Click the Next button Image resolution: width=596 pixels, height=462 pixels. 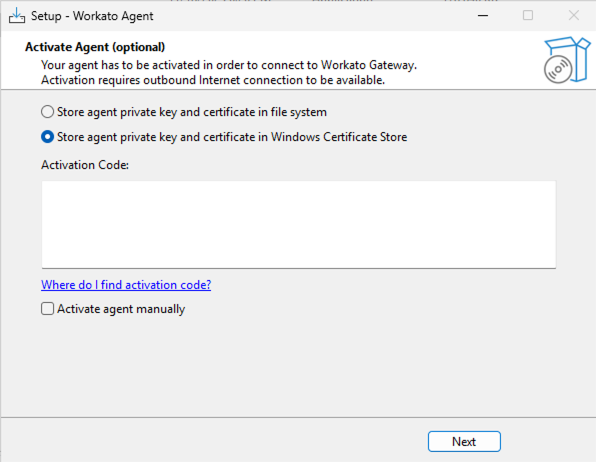(x=464, y=441)
